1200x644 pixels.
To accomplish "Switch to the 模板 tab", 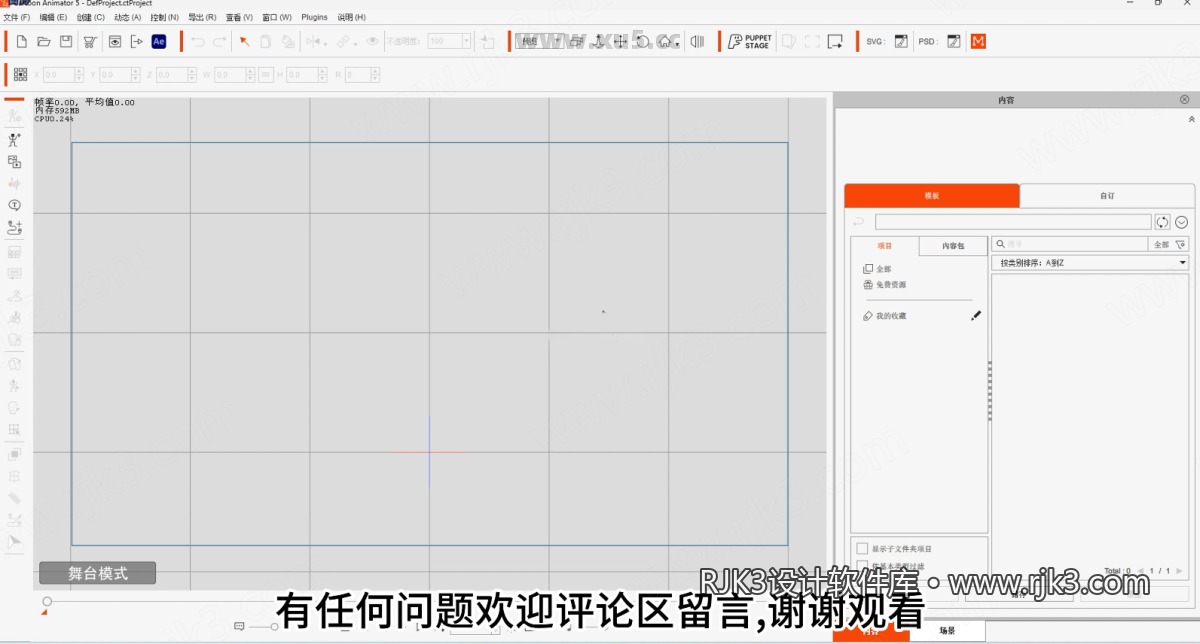I will click(932, 196).
